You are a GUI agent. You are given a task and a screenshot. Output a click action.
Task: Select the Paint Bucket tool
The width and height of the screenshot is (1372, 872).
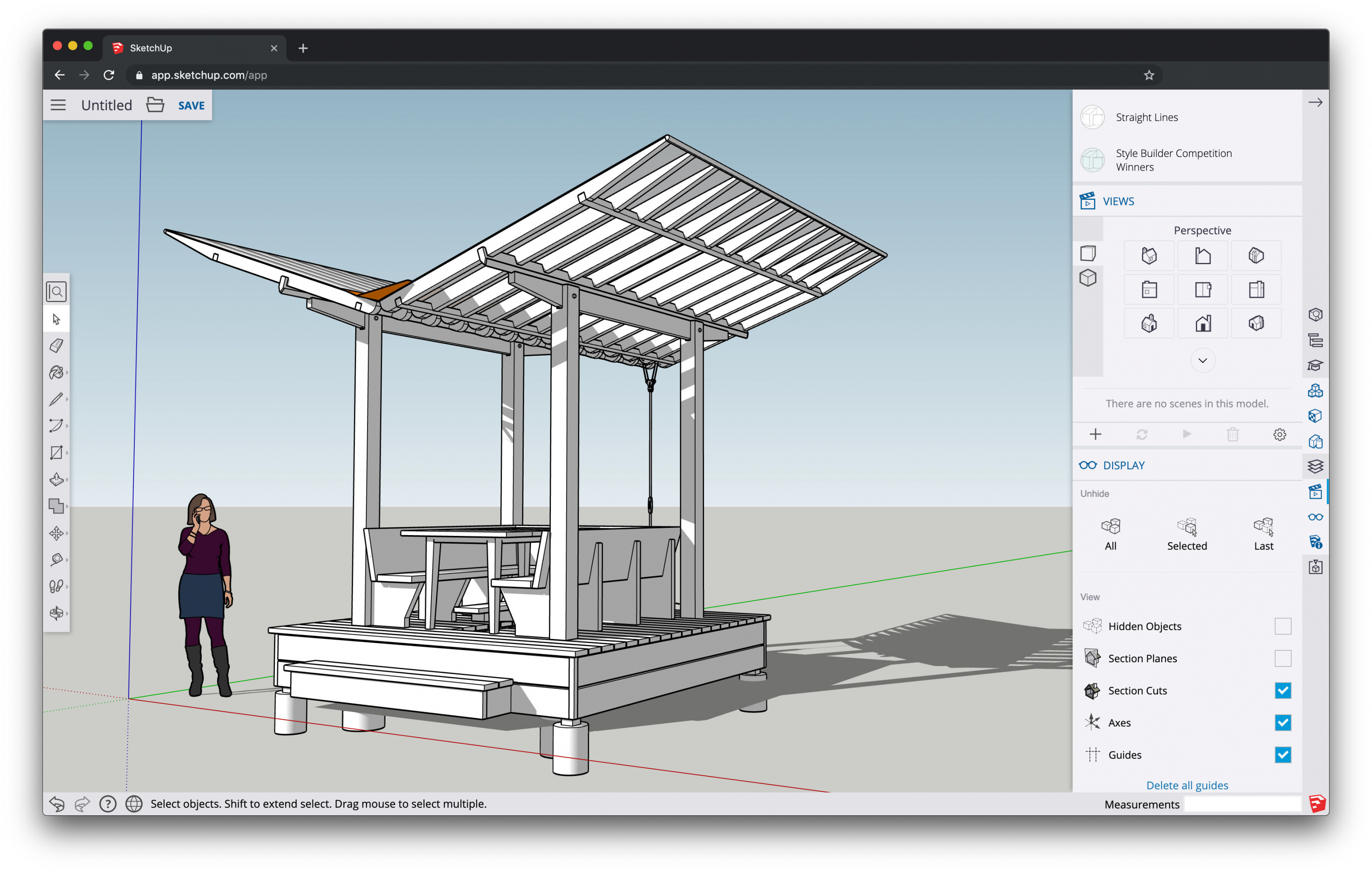pyautogui.click(x=58, y=373)
